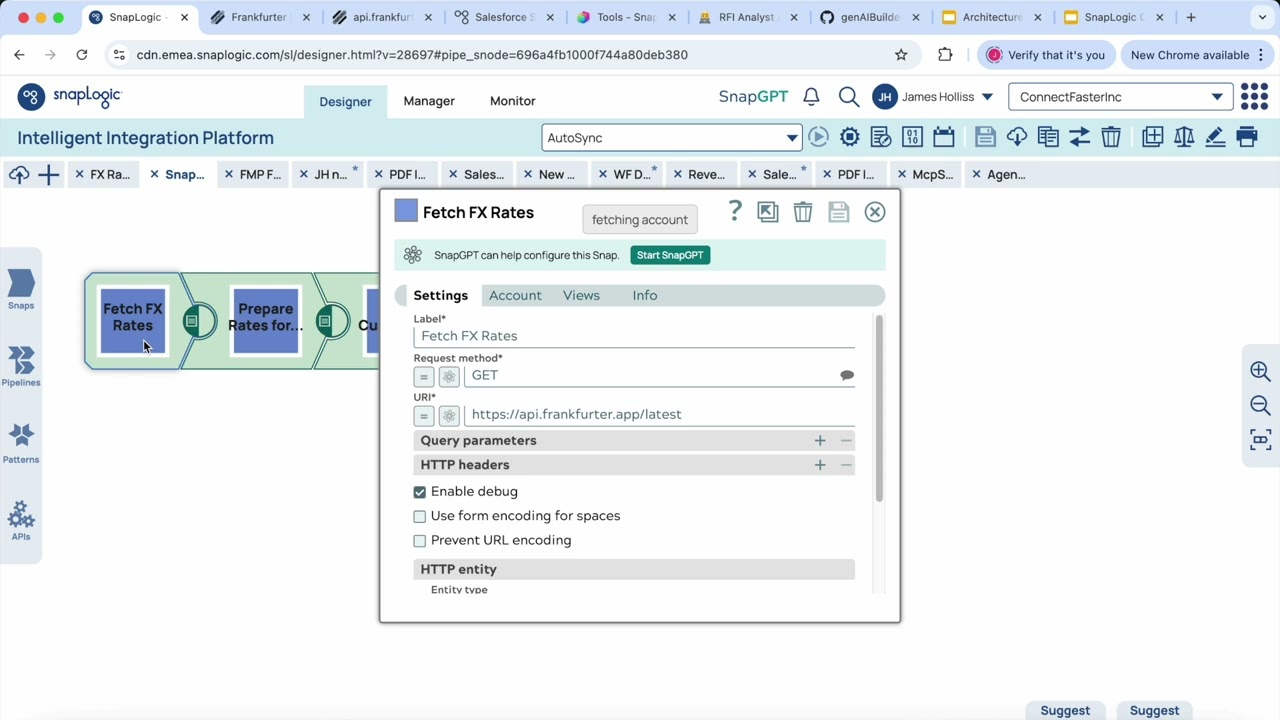
Task: Open the Snaps sidebar panel
Action: click(x=21, y=290)
